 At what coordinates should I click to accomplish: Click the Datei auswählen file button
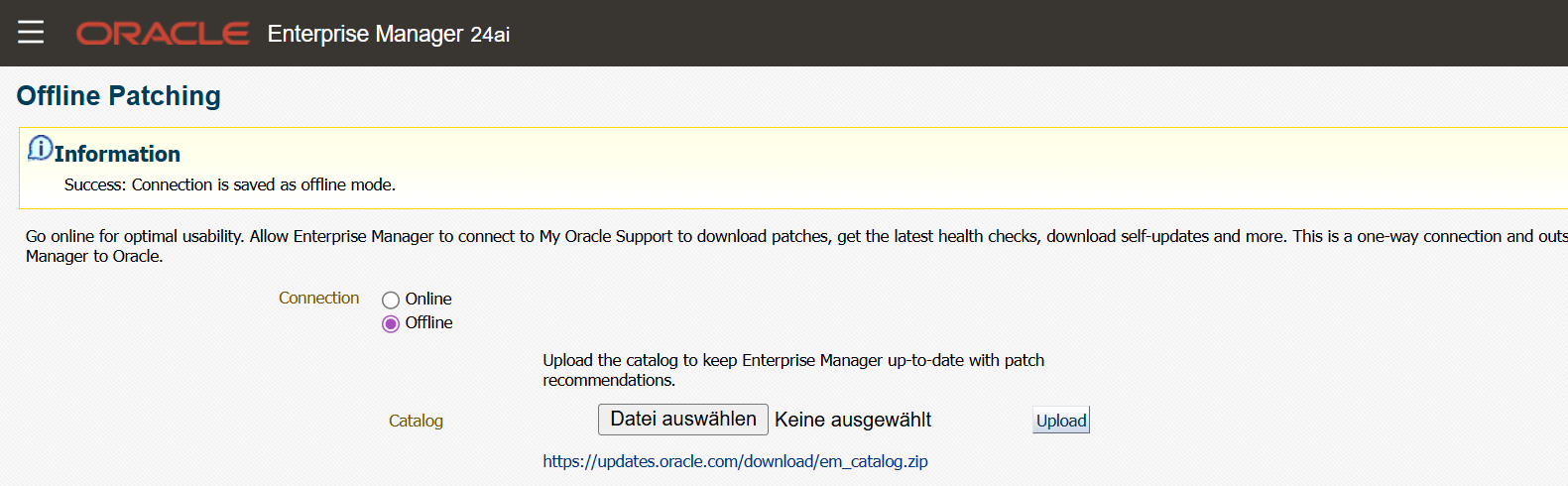click(x=683, y=420)
